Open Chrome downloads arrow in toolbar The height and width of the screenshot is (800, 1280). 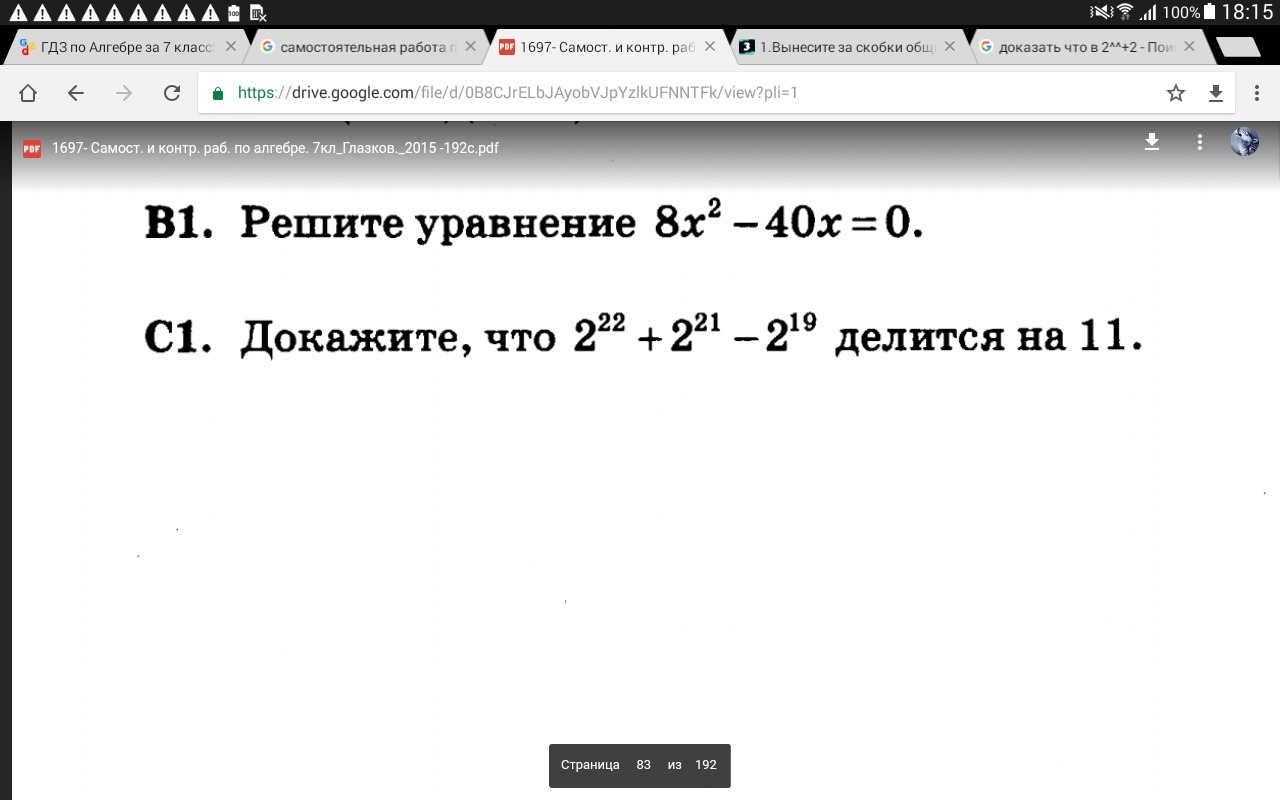coord(1216,93)
